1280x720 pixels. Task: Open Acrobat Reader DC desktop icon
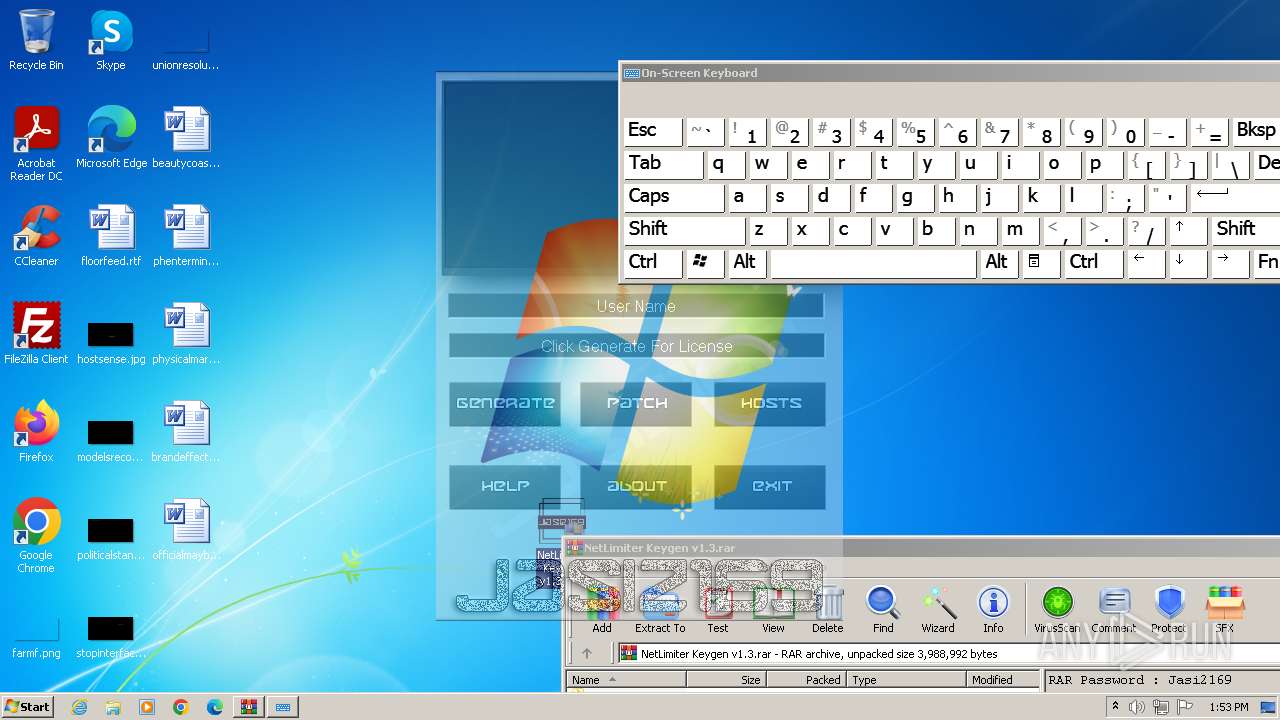pyautogui.click(x=36, y=144)
